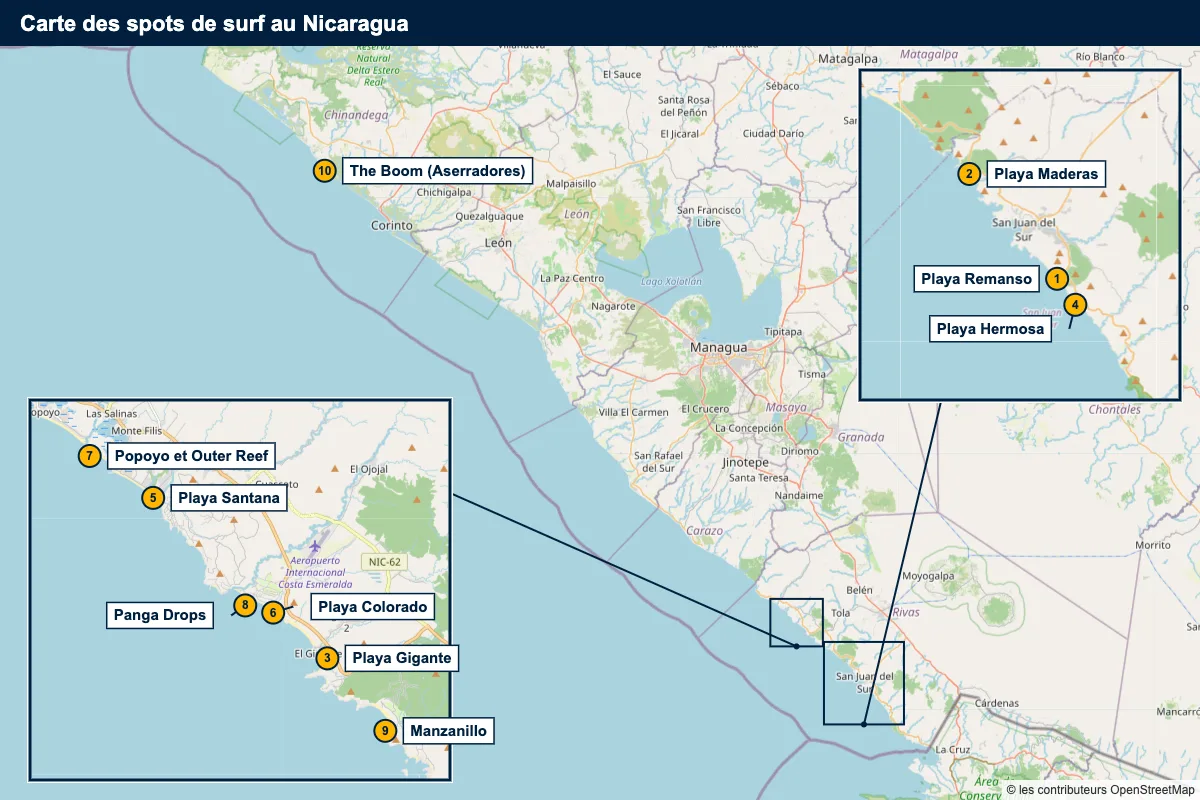Click the Chinandega place name

point(356,115)
